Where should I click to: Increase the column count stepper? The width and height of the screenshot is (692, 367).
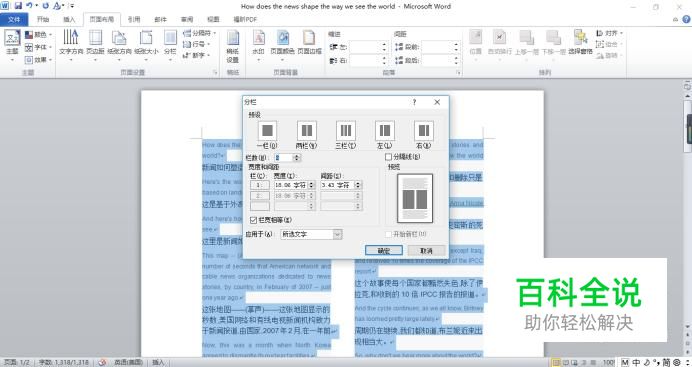pyautogui.click(x=297, y=156)
